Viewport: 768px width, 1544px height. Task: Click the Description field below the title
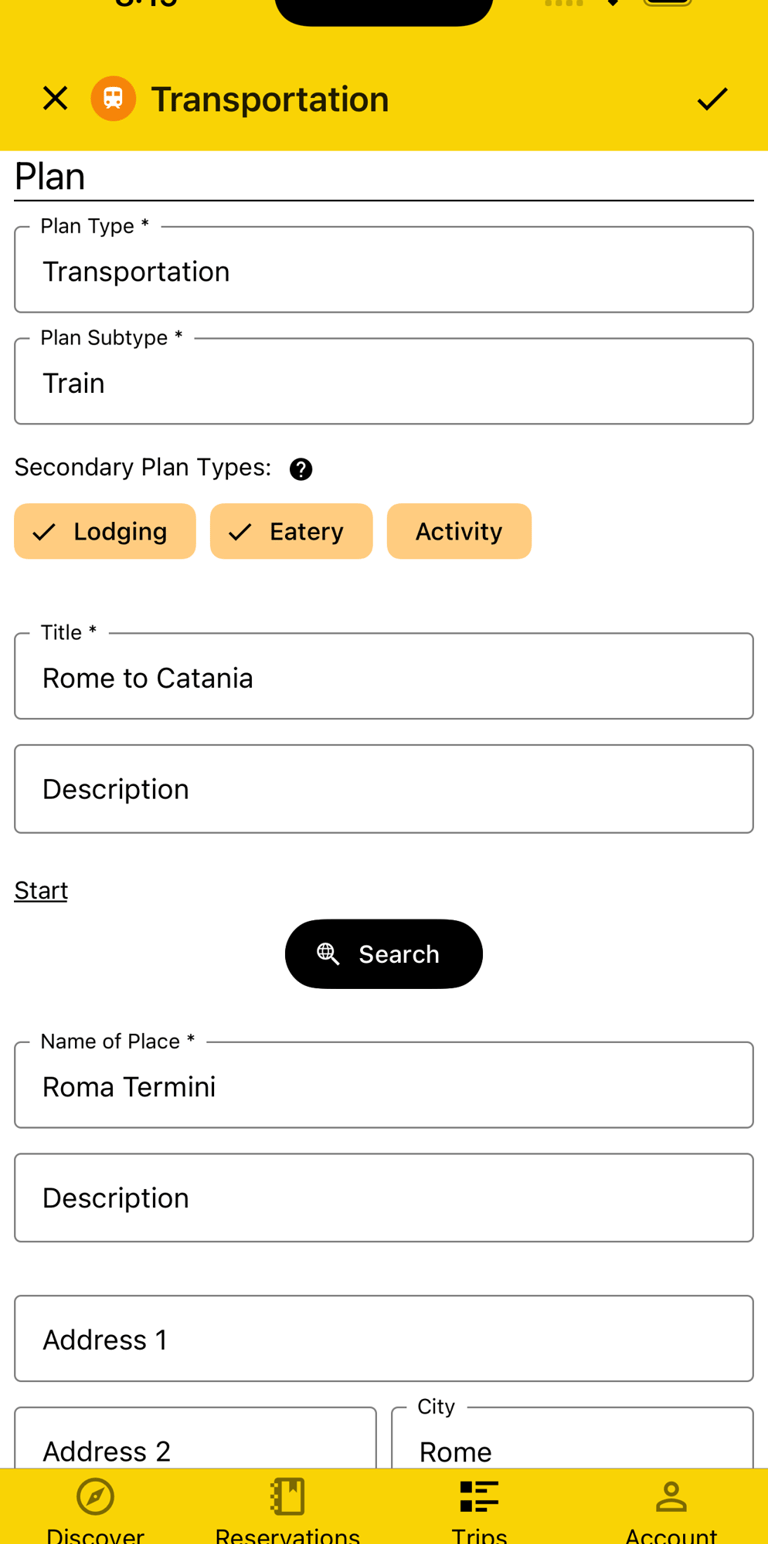(x=384, y=789)
